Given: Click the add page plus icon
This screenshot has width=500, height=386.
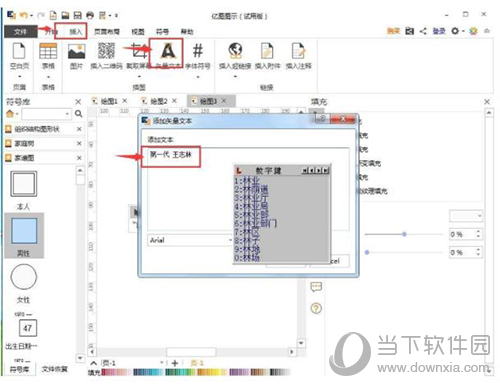Looking at the screenshot, I should pyautogui.click(x=175, y=363).
